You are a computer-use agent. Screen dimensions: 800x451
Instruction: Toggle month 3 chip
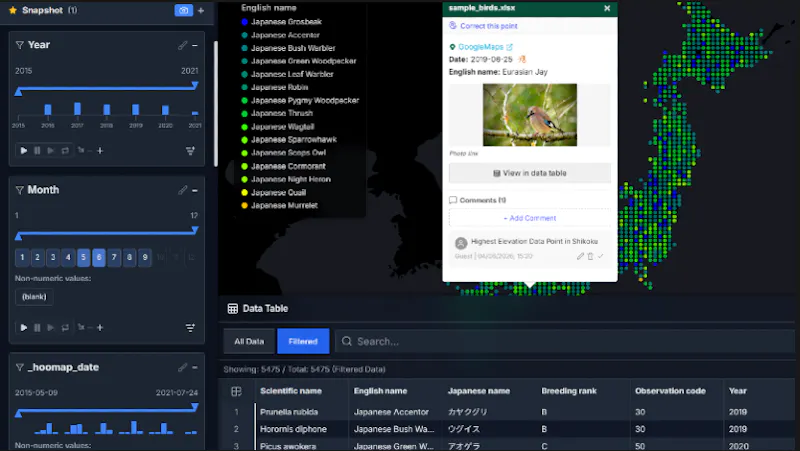click(x=53, y=257)
